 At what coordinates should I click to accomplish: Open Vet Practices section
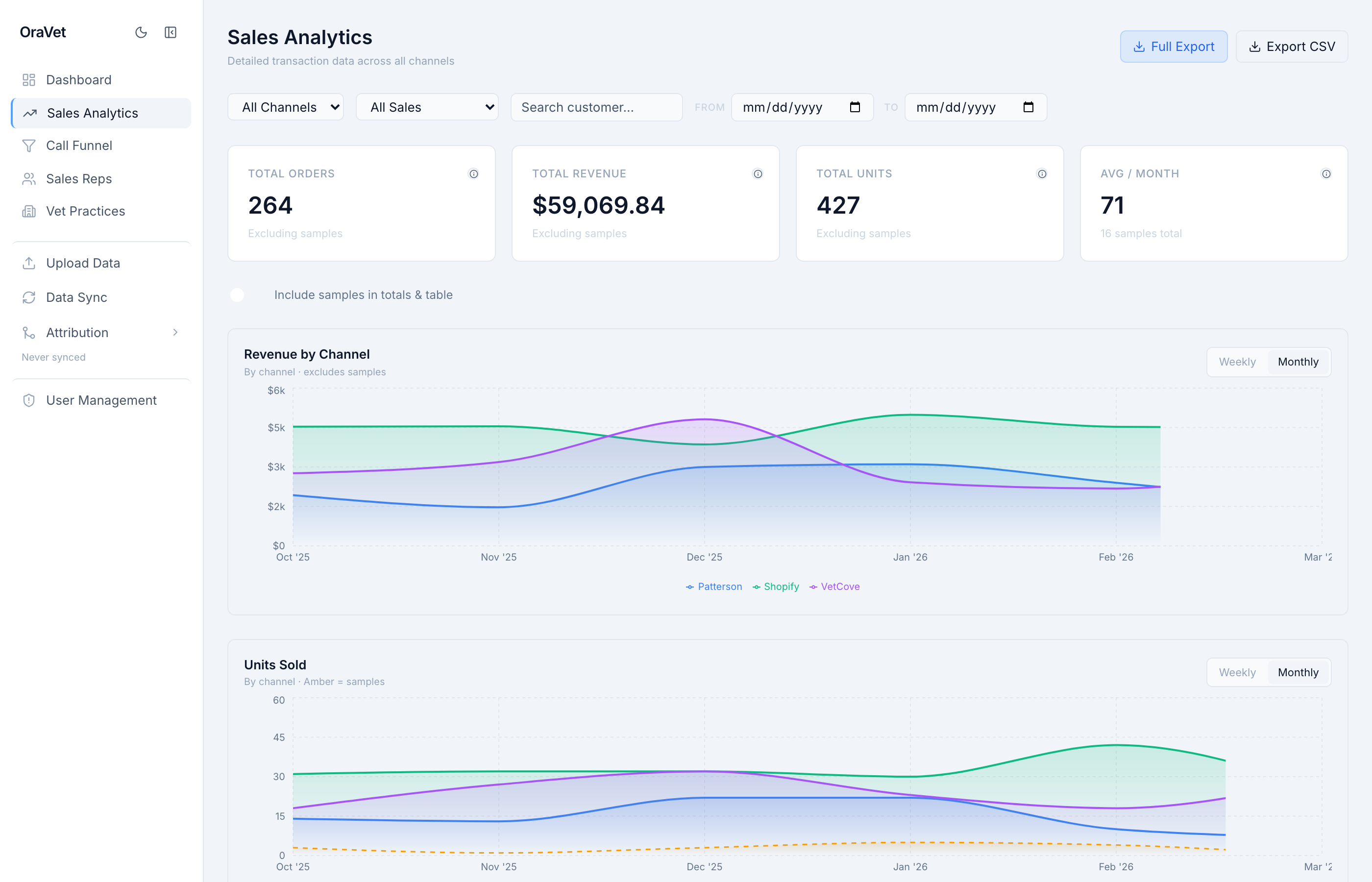coord(101,211)
